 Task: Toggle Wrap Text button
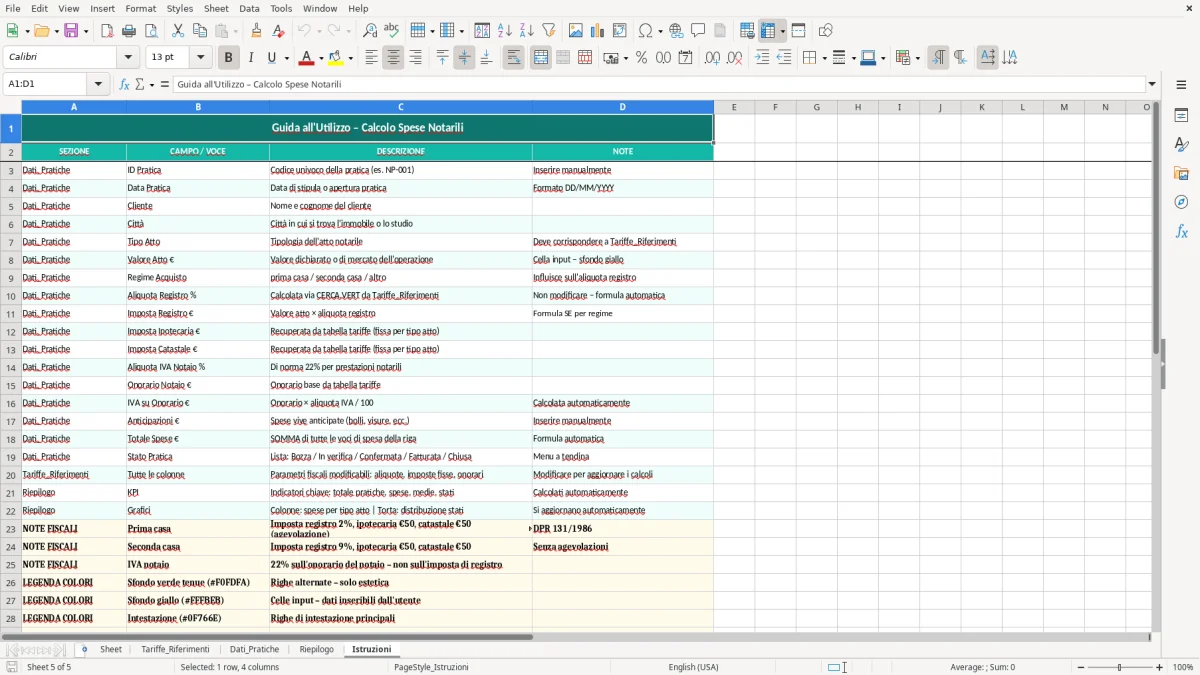(513, 58)
